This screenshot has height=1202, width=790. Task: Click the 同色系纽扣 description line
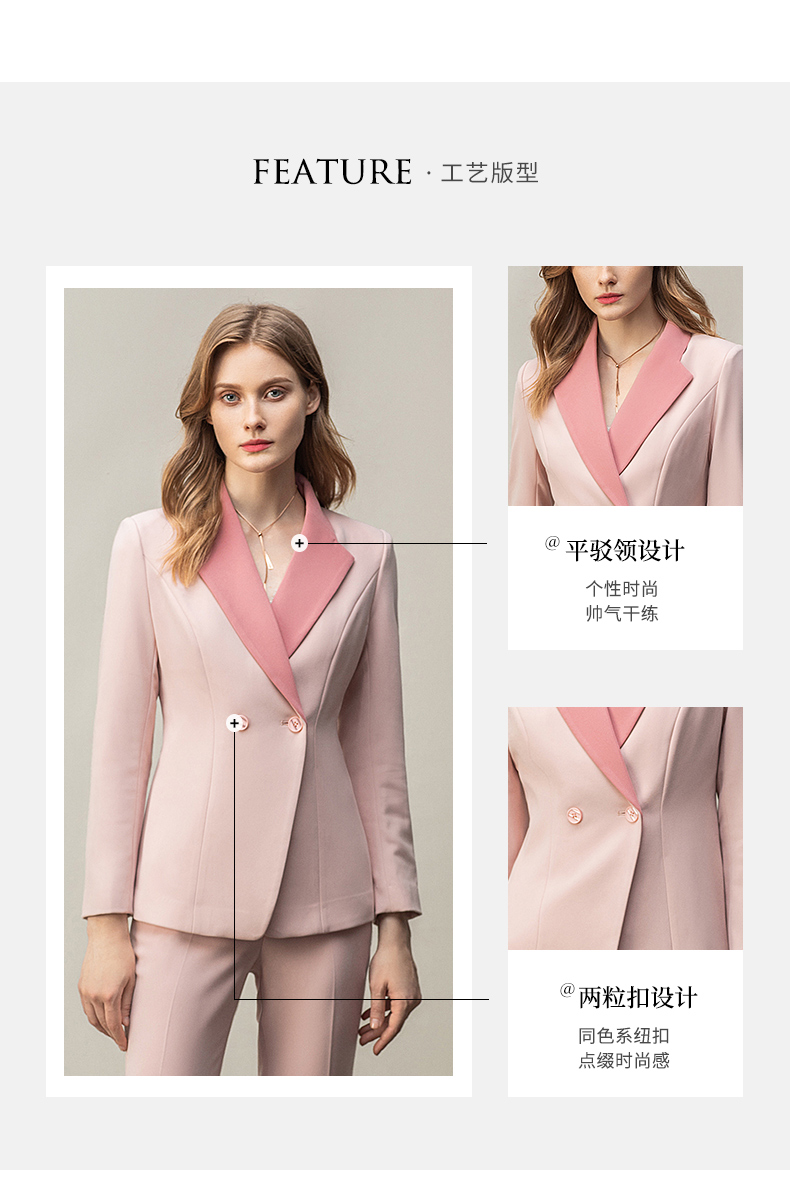point(624,1036)
